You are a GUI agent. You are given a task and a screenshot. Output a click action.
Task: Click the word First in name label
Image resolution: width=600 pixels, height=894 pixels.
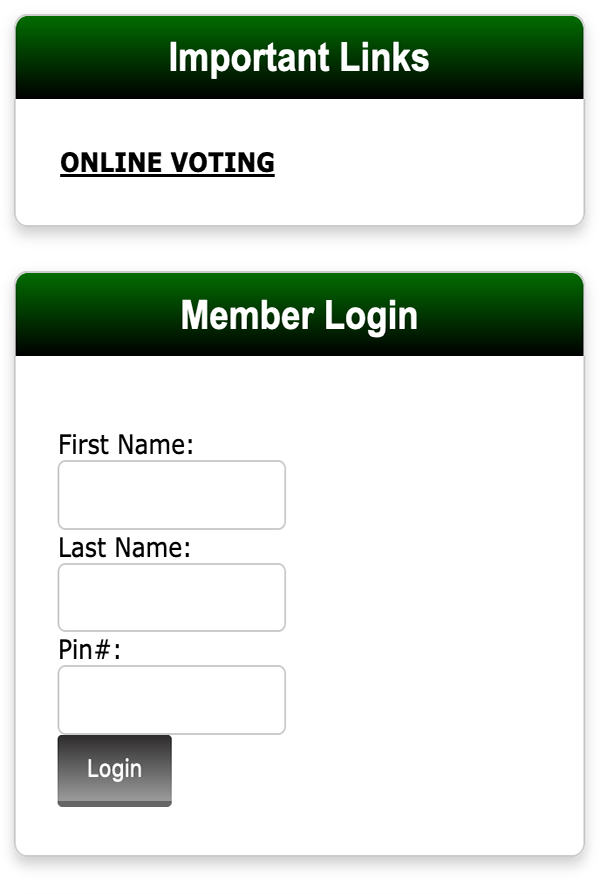click(x=83, y=444)
